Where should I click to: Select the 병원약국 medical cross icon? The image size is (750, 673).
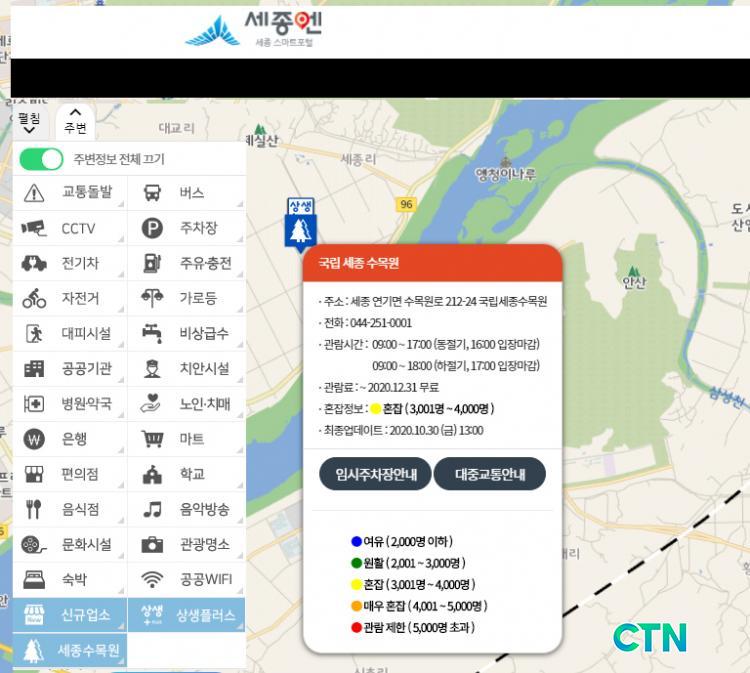(34, 404)
